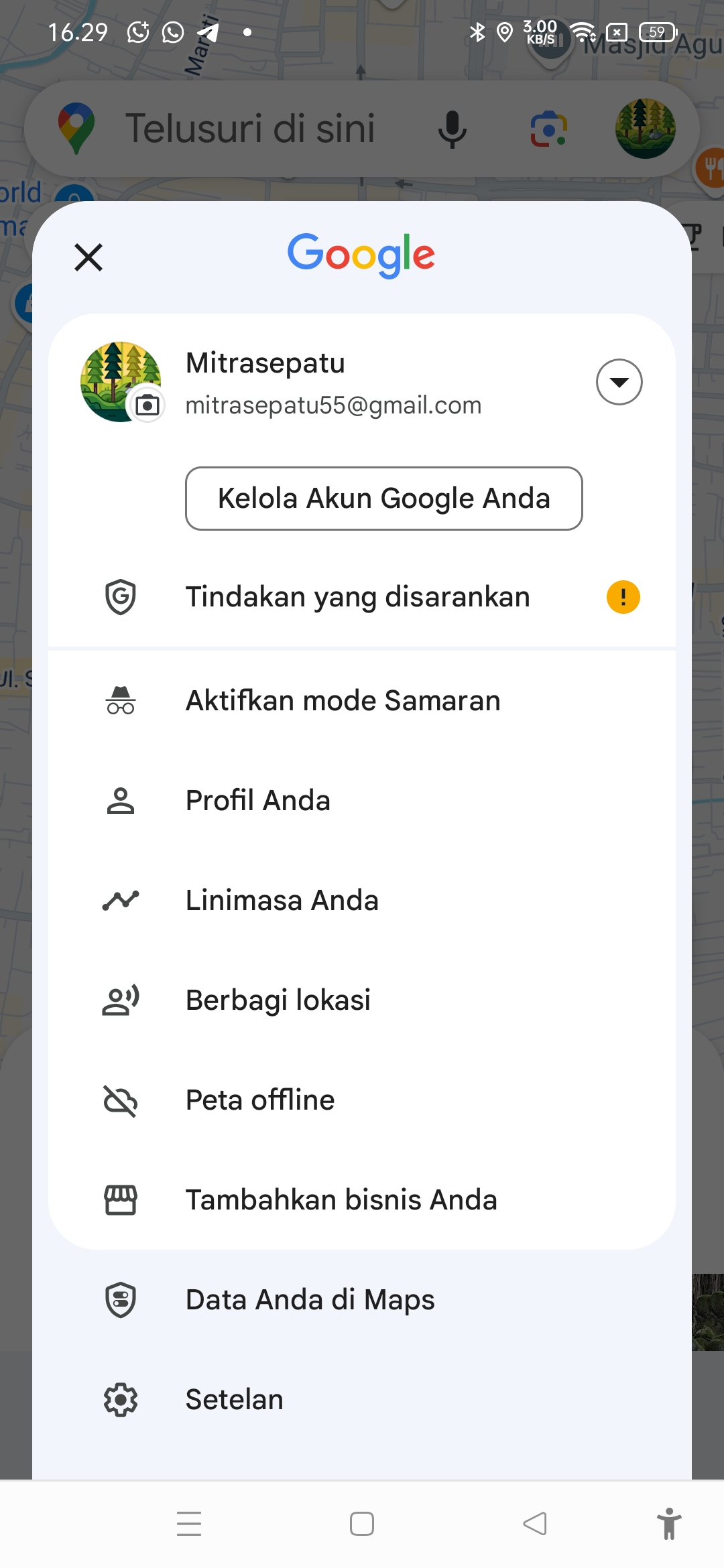Image resolution: width=724 pixels, height=1568 pixels.
Task: Expand the account switcher arrow
Action: [619, 382]
